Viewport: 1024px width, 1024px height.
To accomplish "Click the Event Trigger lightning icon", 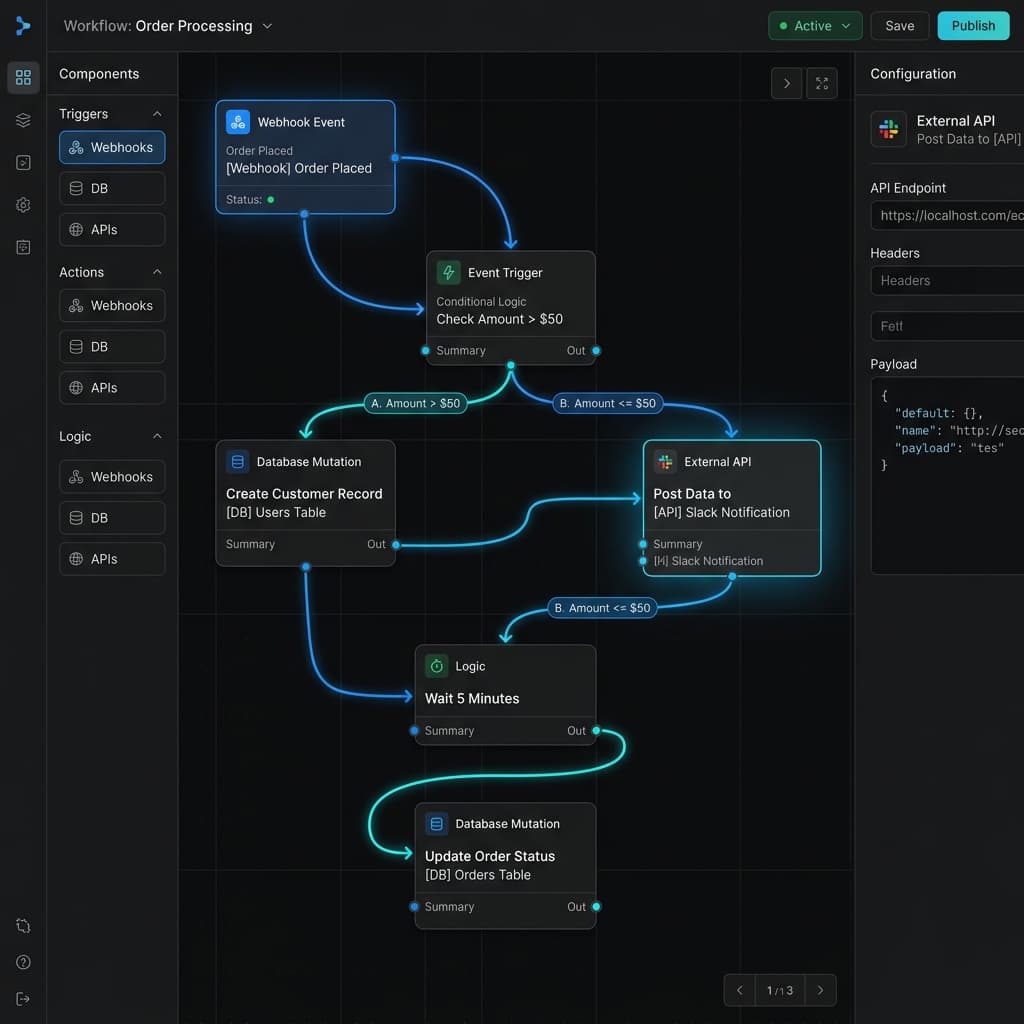I will [x=449, y=272].
